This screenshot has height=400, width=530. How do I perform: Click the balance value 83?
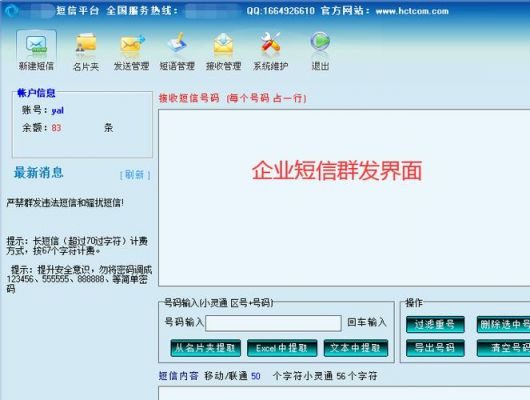click(x=56, y=128)
